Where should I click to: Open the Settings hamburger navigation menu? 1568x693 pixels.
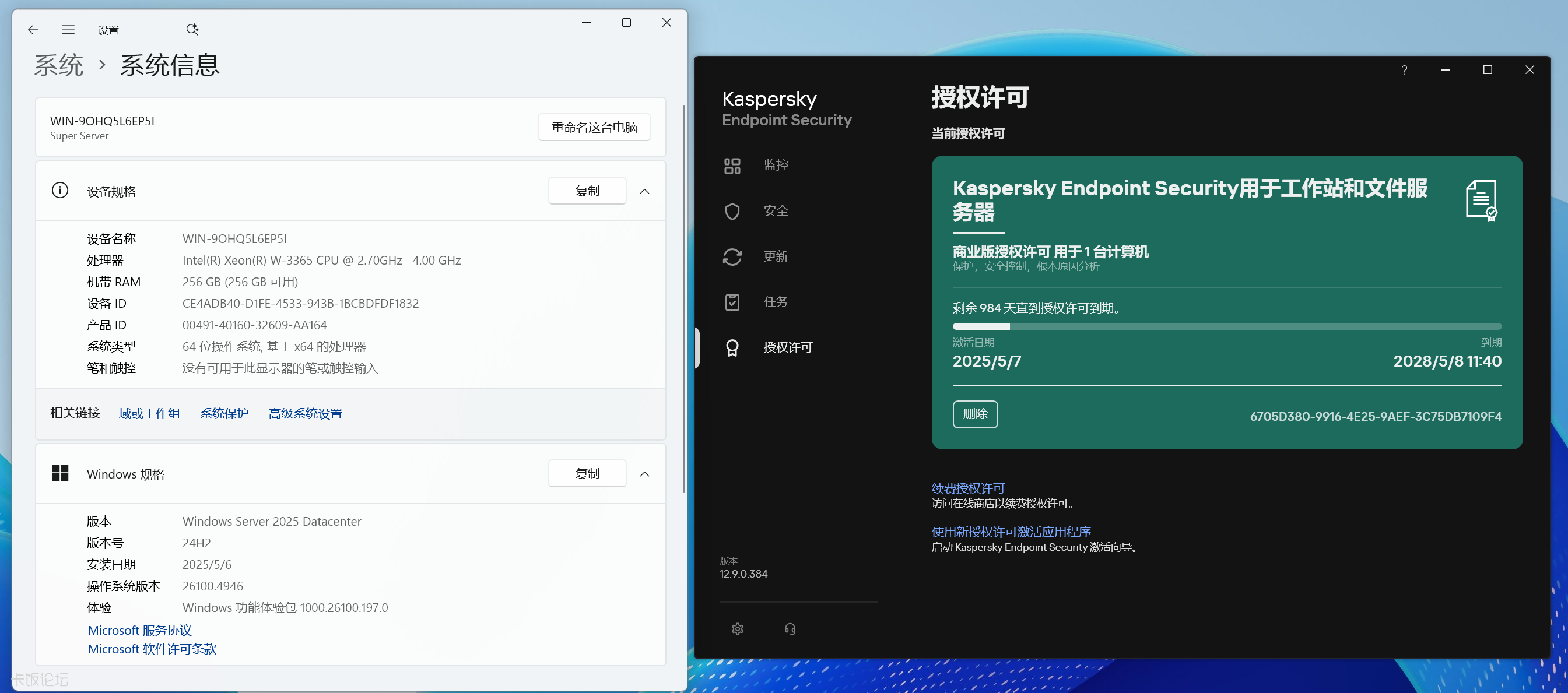tap(68, 30)
